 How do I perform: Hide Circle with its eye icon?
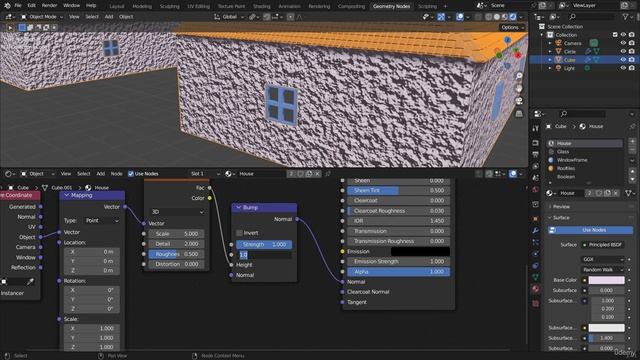(623, 51)
